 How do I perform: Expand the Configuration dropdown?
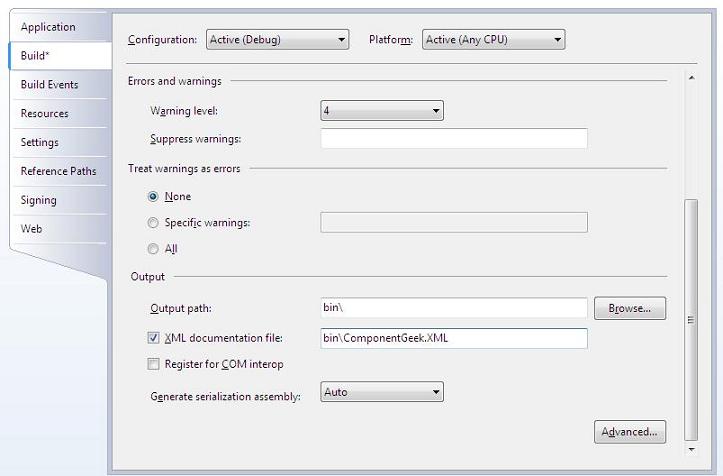(278, 40)
